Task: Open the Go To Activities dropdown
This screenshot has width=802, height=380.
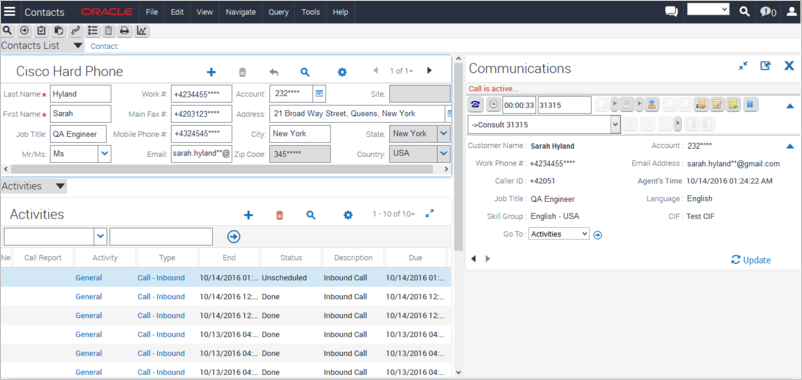Action: tap(559, 234)
